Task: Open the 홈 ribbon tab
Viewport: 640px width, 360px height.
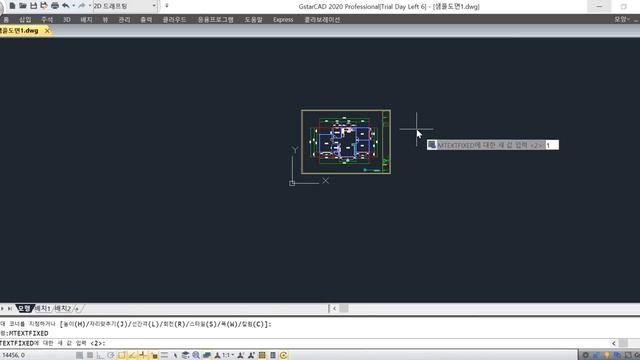Action: 6,20
